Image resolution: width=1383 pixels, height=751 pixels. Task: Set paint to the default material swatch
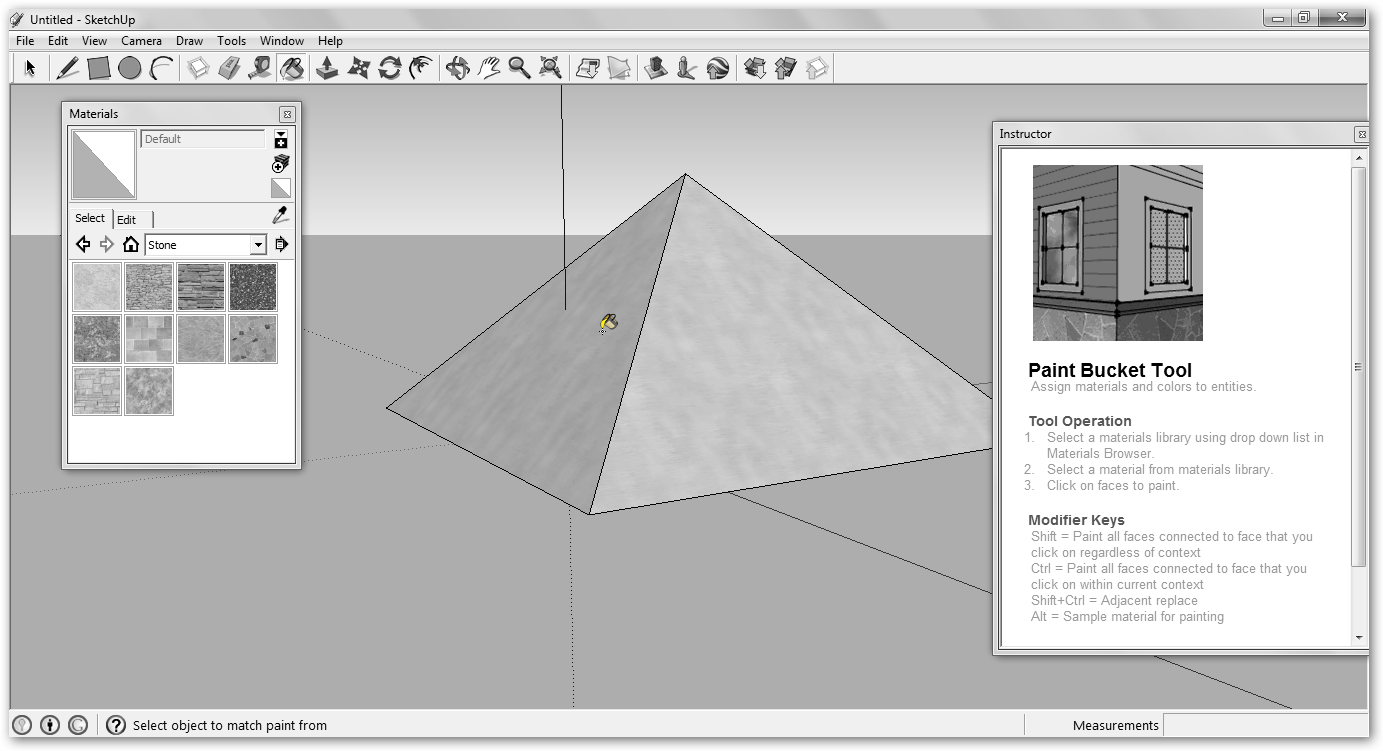(281, 188)
